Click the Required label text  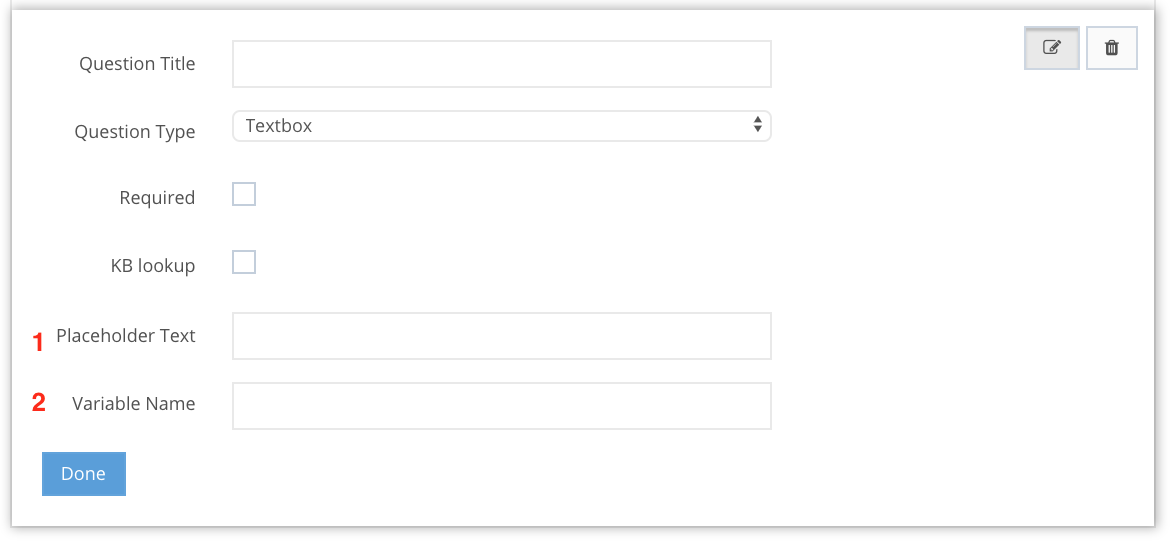157,198
